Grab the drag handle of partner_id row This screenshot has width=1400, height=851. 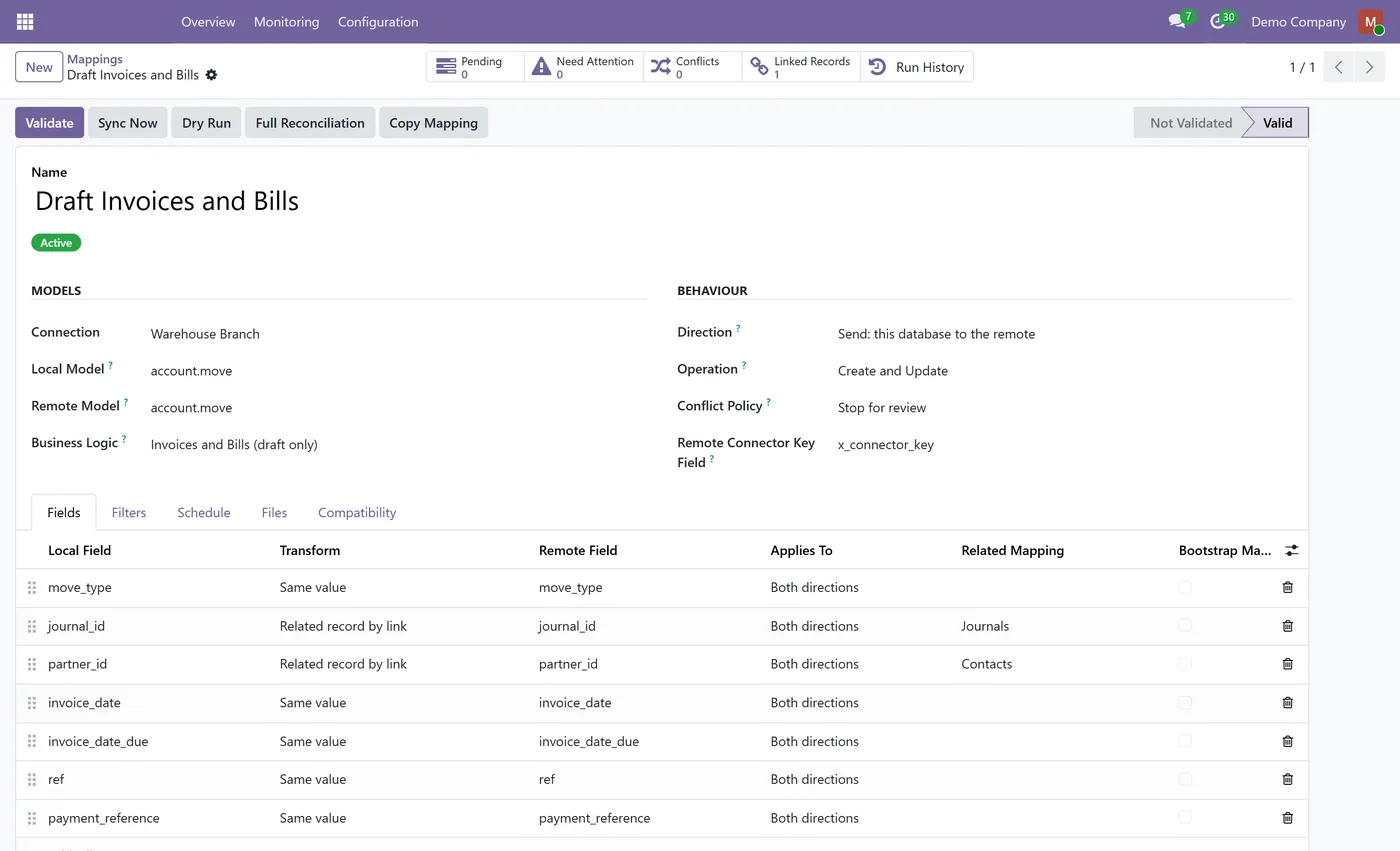[x=32, y=664]
